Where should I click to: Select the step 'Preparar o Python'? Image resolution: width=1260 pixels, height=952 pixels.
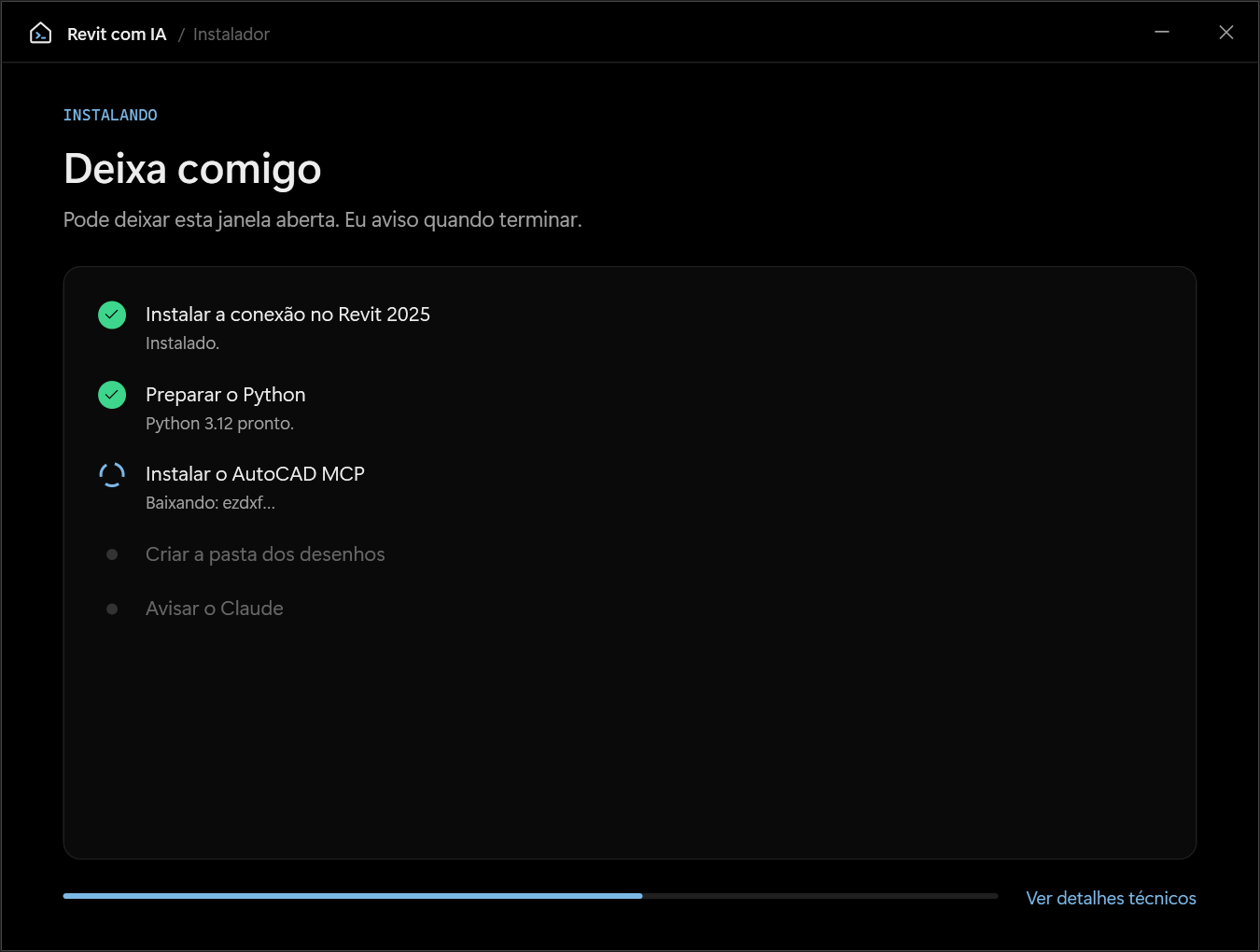(x=226, y=395)
